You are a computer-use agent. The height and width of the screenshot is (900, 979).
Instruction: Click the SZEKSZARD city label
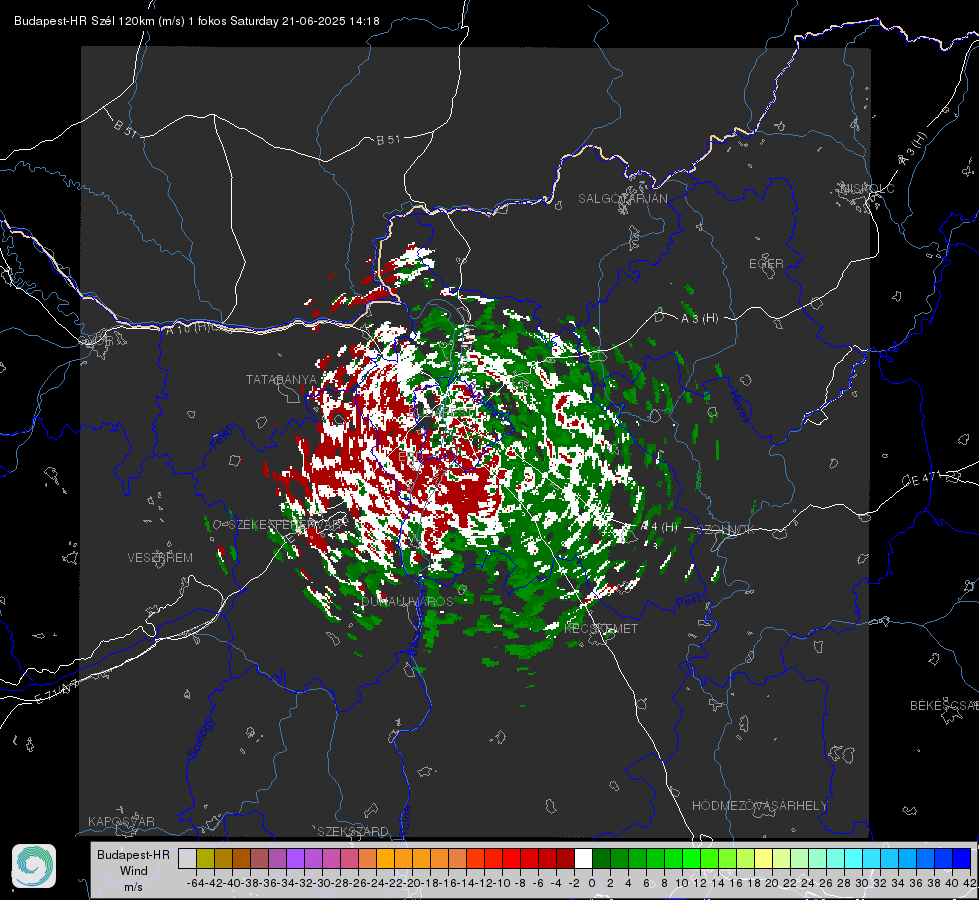[353, 831]
